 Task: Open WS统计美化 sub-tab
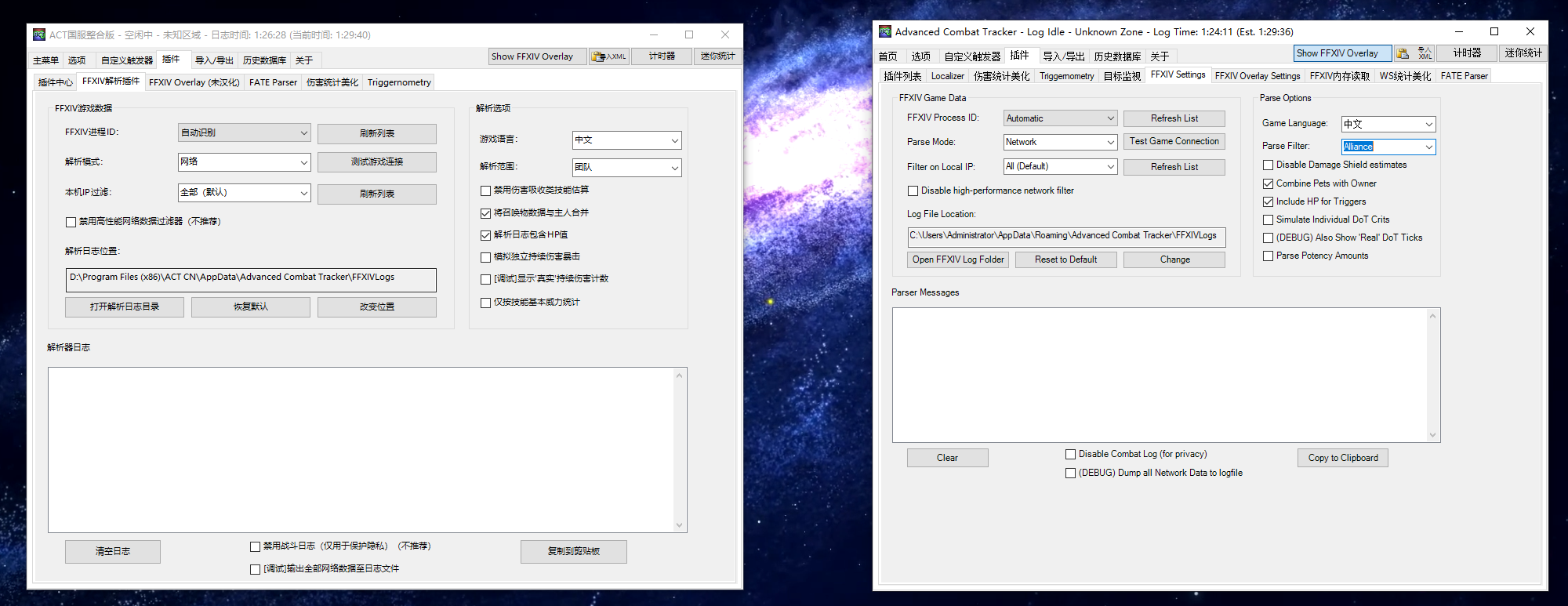1406,76
